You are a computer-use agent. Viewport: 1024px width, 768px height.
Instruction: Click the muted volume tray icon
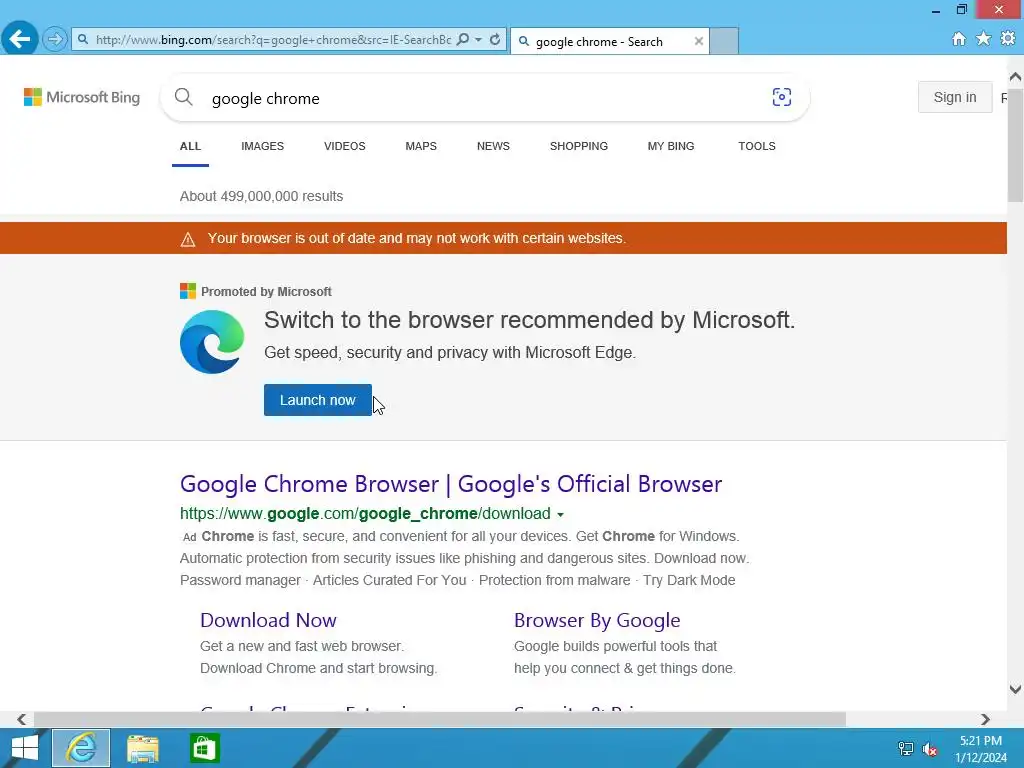pos(930,748)
